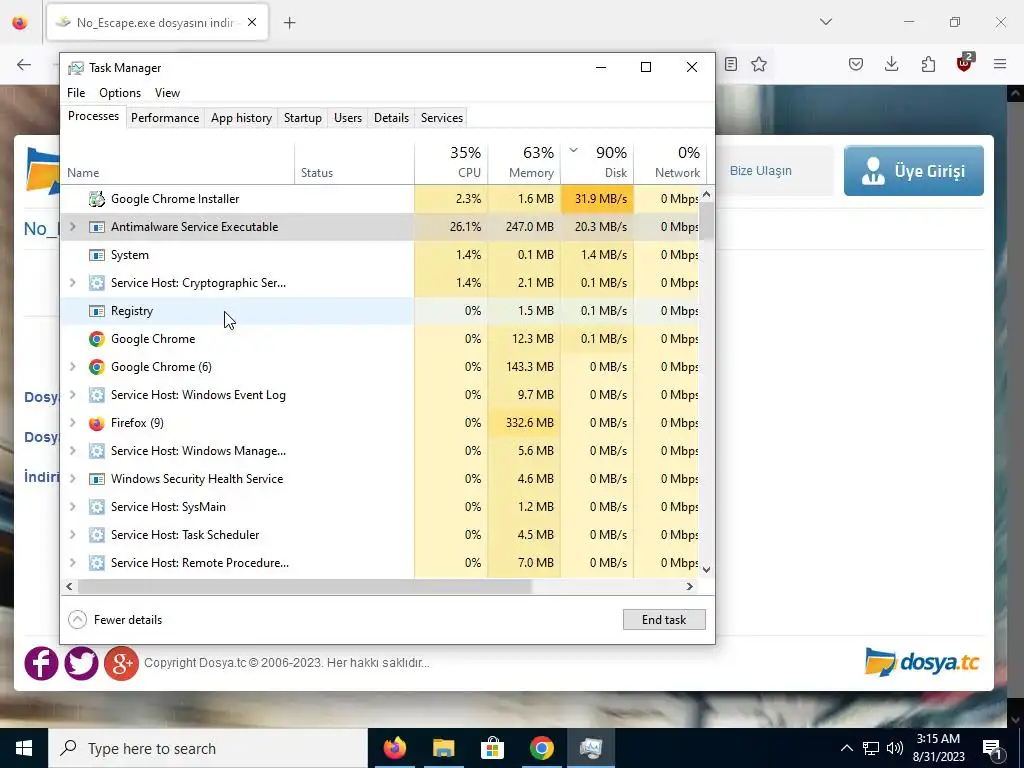The image size is (1024, 768).
Task: Open Firefox reader view icon
Action: pos(731,64)
